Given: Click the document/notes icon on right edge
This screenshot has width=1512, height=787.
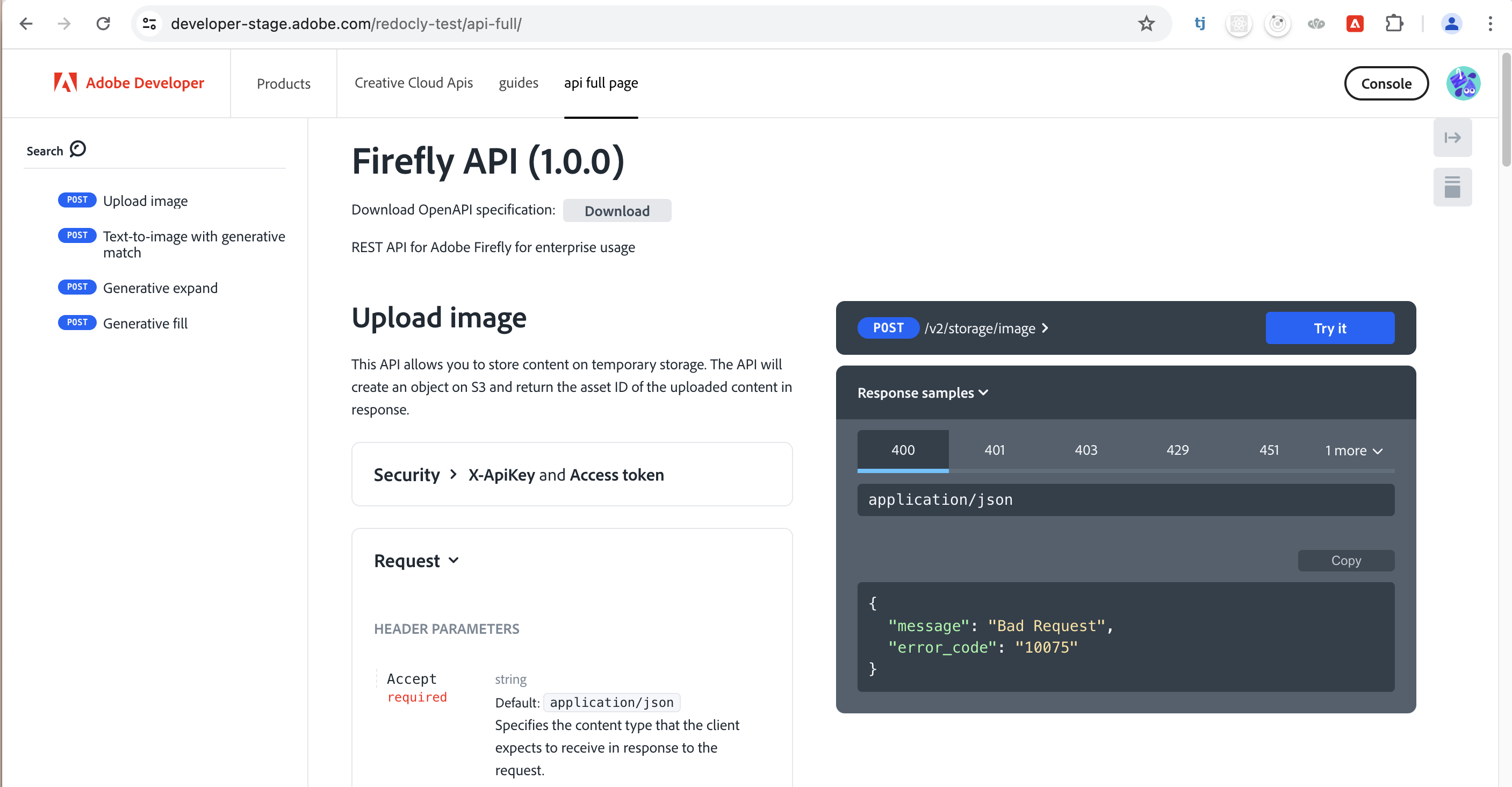Looking at the screenshot, I should pyautogui.click(x=1453, y=186).
